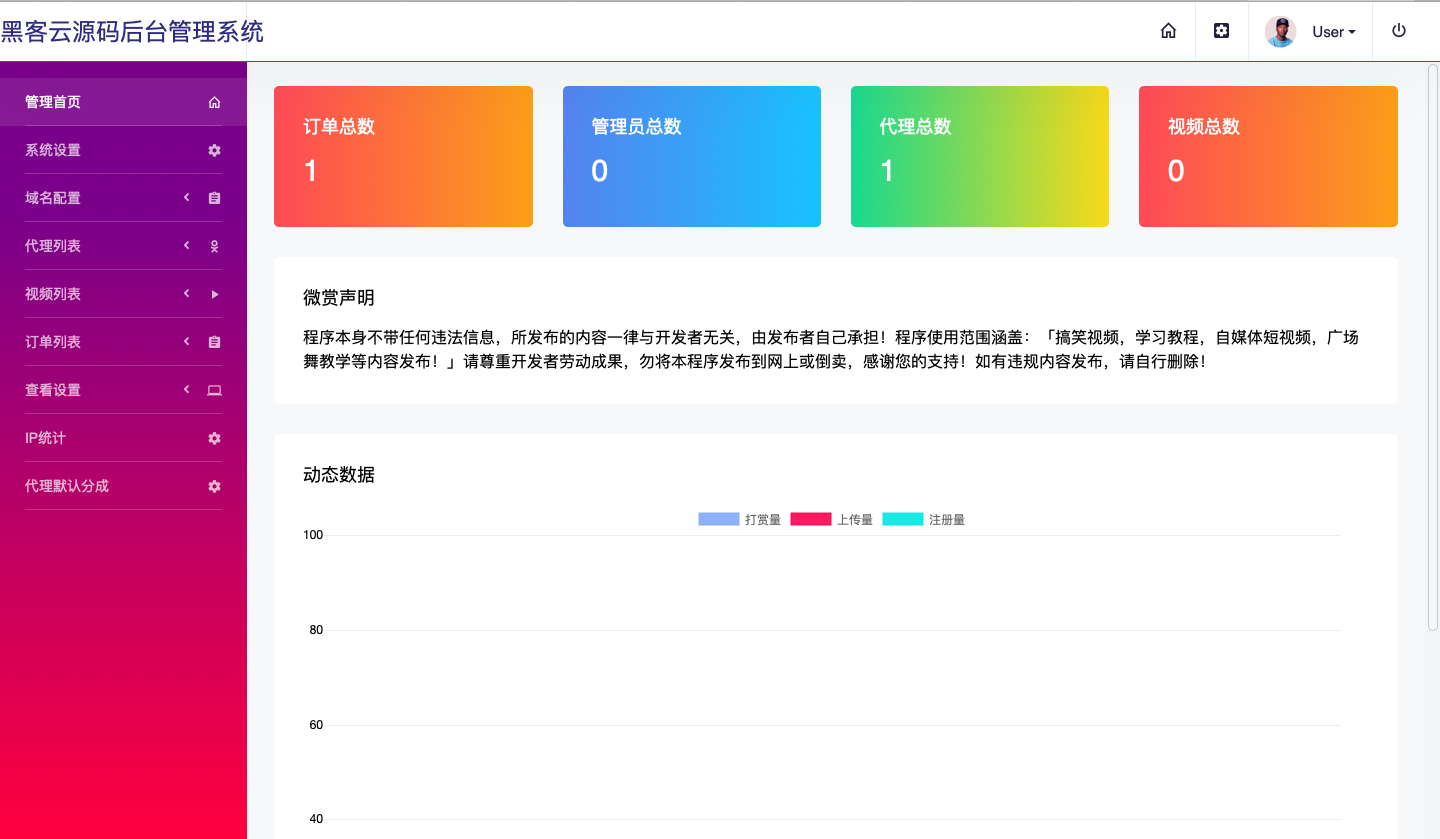
Task: Click the gear icon beside 系统设置
Action: 214,150
